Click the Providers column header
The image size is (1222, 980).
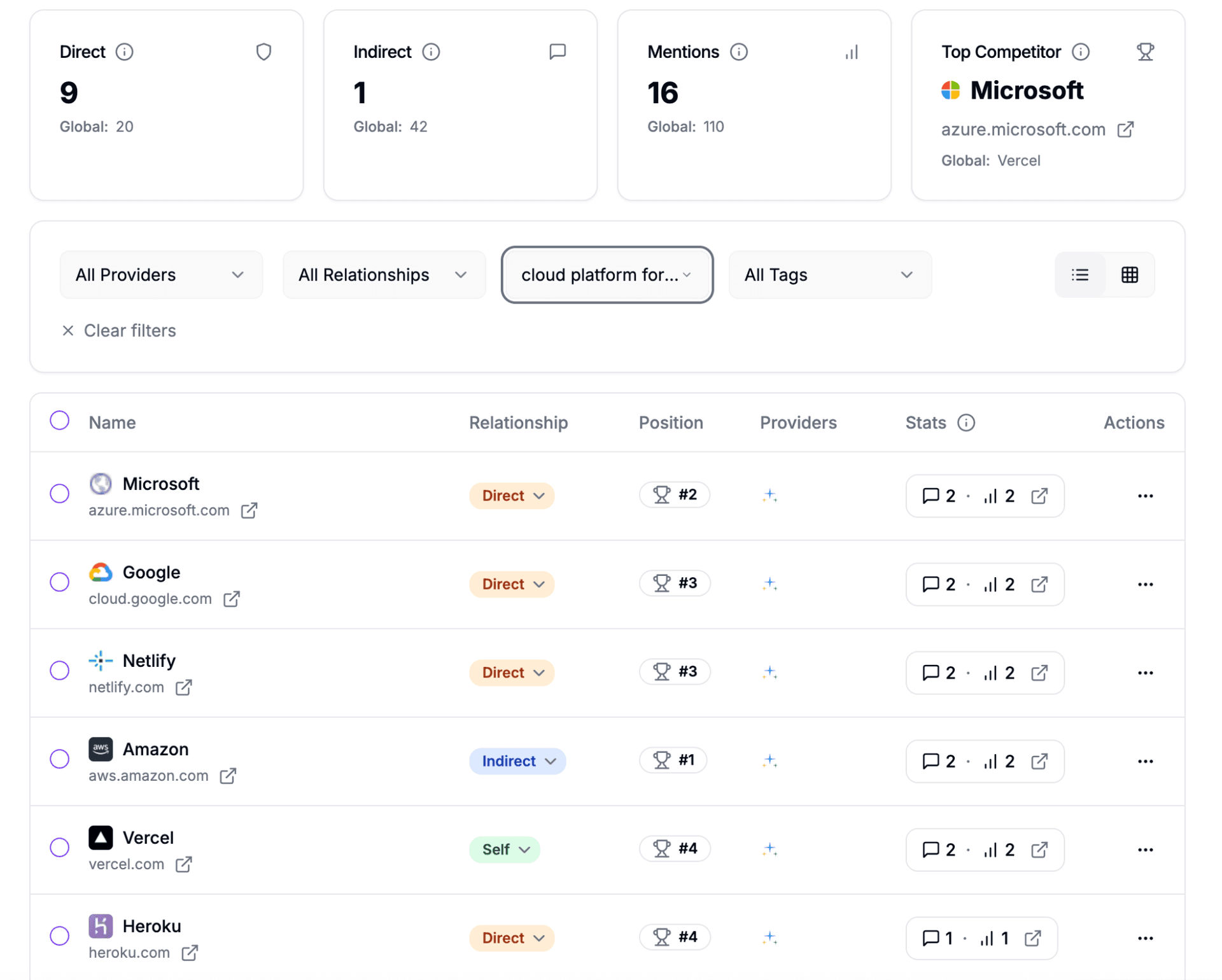tap(798, 423)
